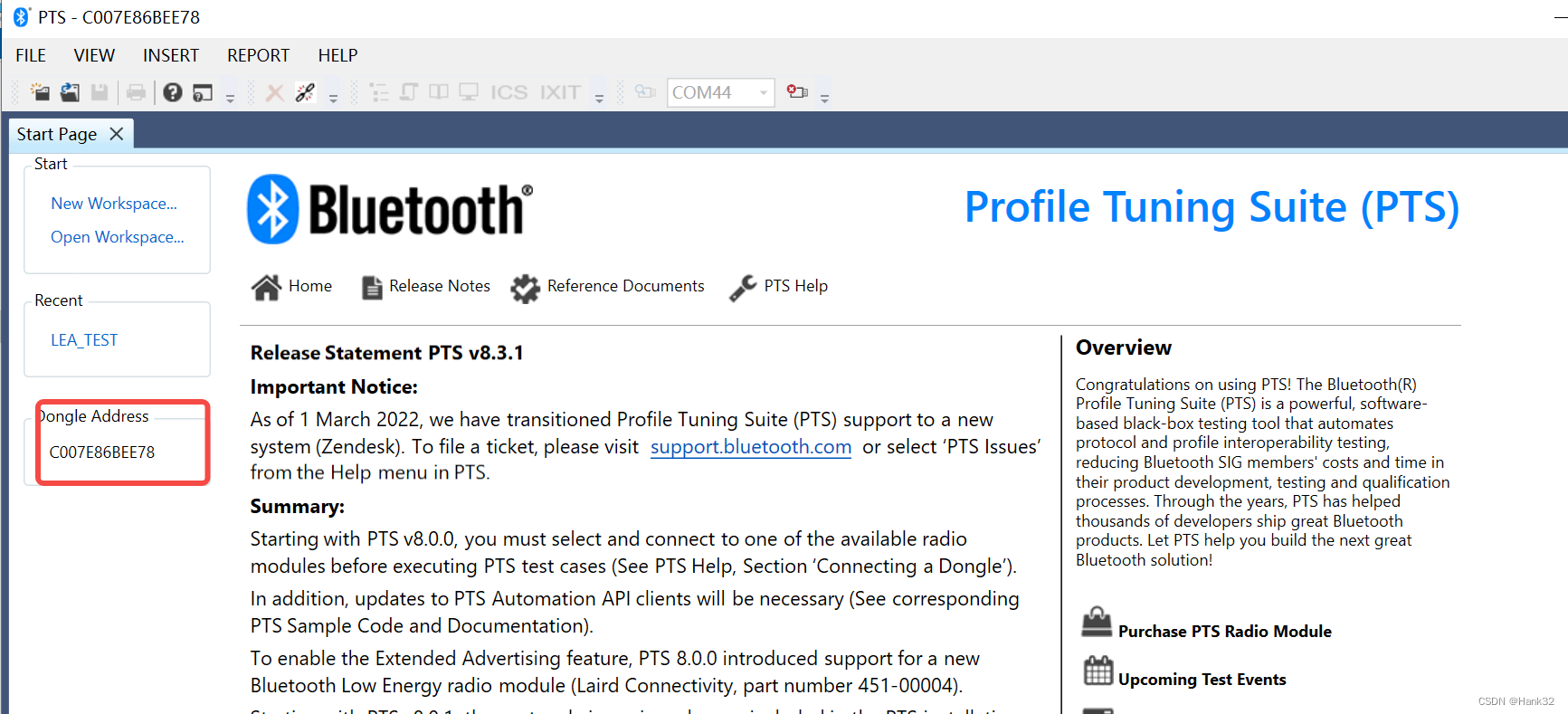Screen dimensions: 1568x714
Task: Click the tree list view toolbar icon
Action: pyautogui.click(x=379, y=92)
